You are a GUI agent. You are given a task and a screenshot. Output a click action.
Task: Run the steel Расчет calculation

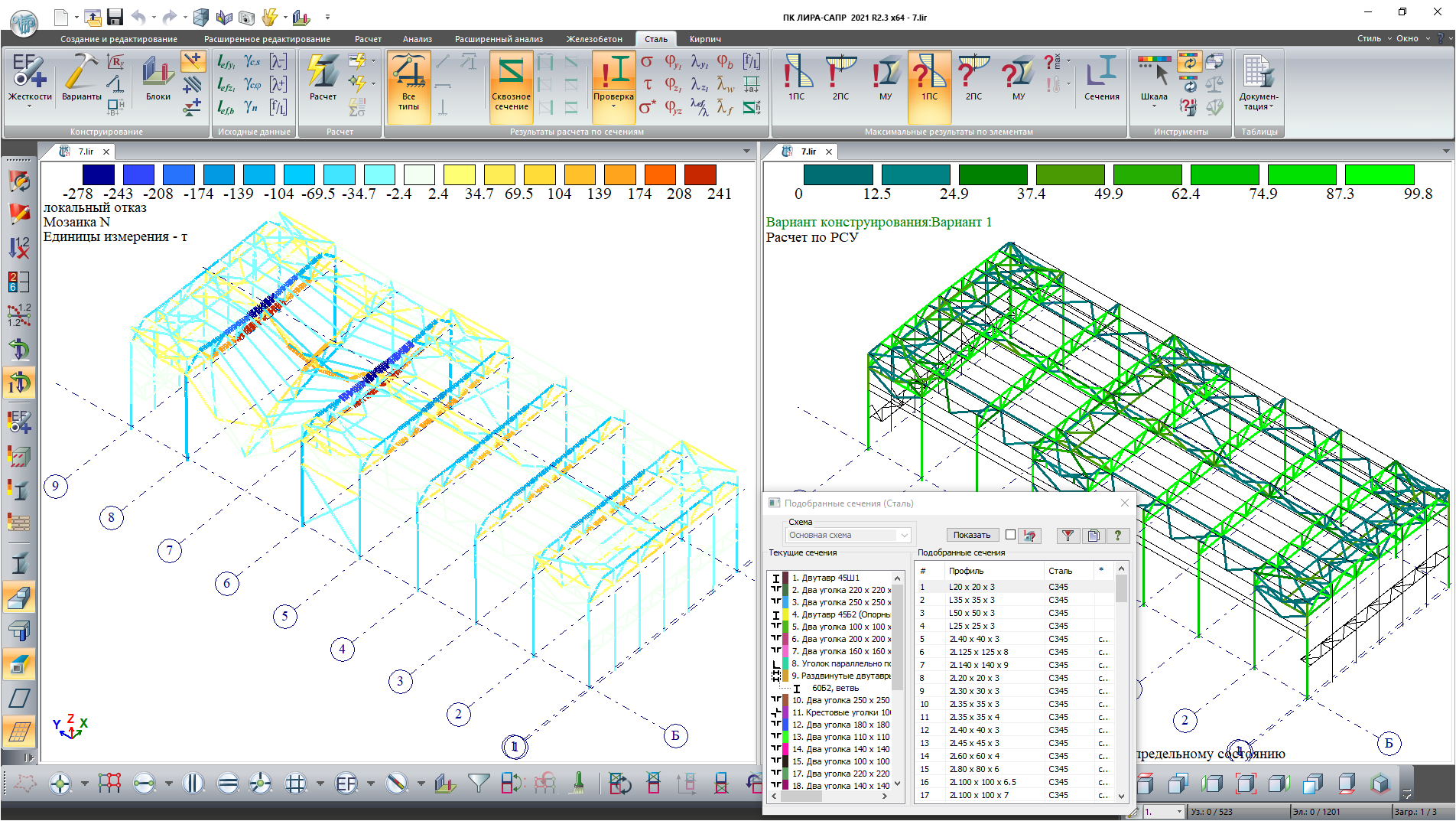point(323,78)
